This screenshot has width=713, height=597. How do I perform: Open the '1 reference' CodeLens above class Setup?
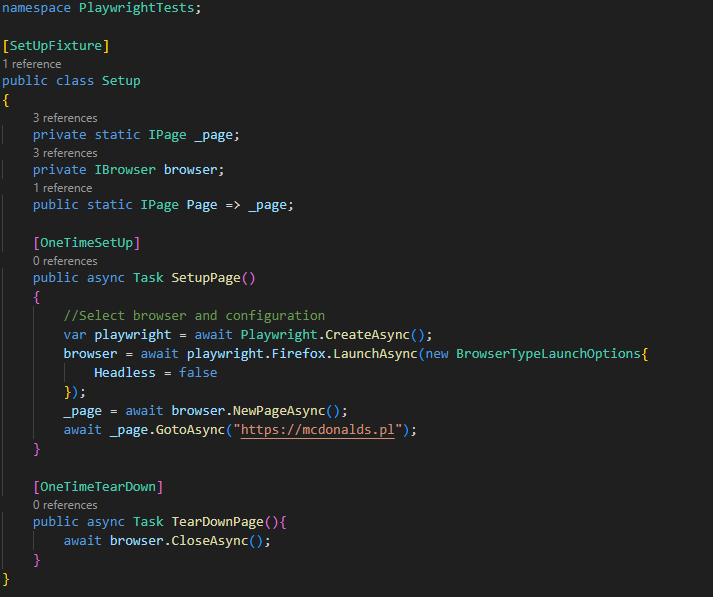(x=32, y=64)
